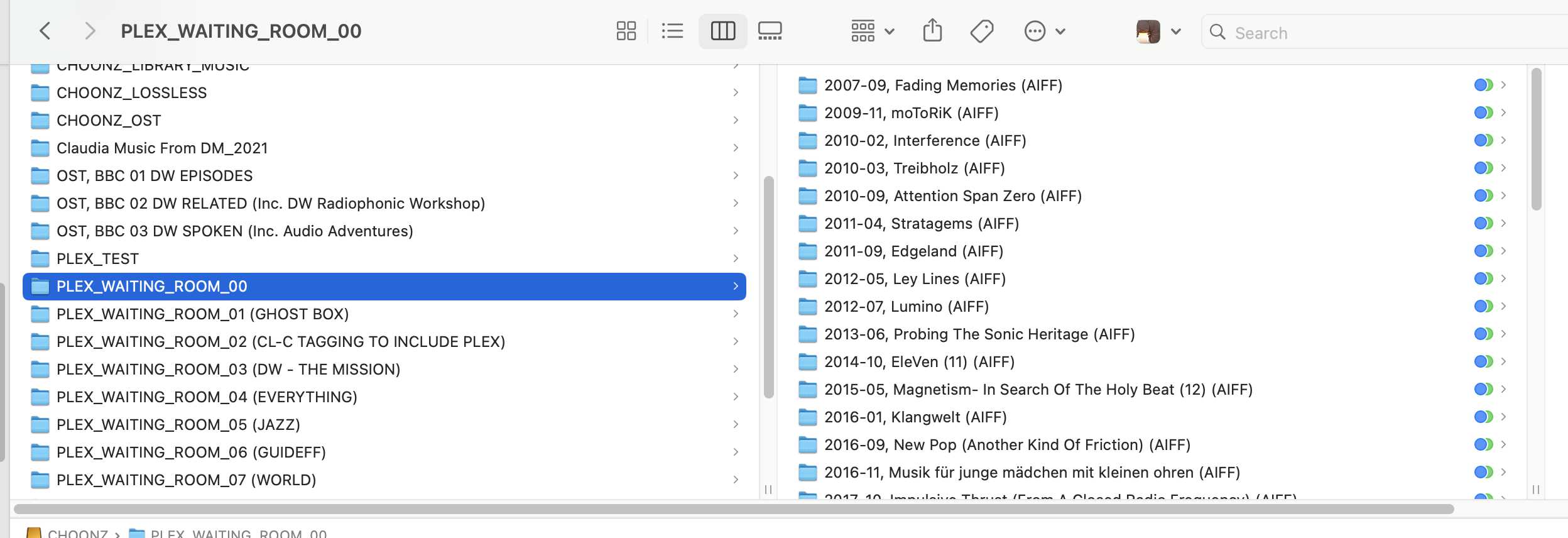Switch to list view
This screenshot has width=1568, height=538.
(x=672, y=31)
